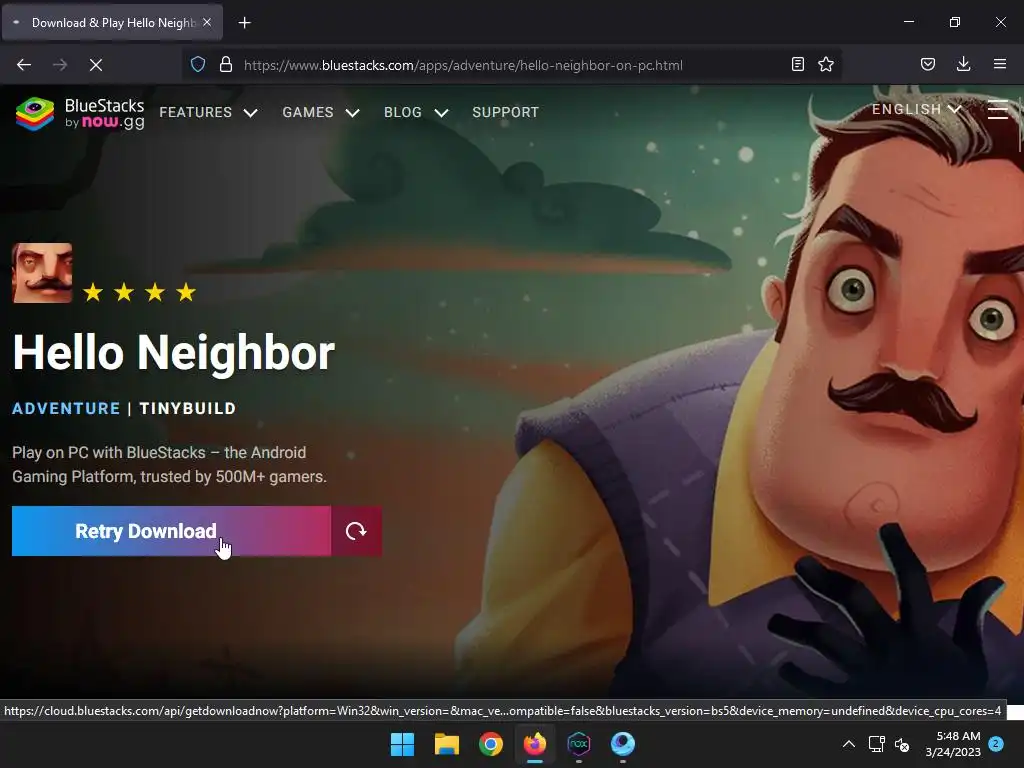This screenshot has width=1024, height=768.
Task: Click the network status tray icon
Action: (x=876, y=744)
